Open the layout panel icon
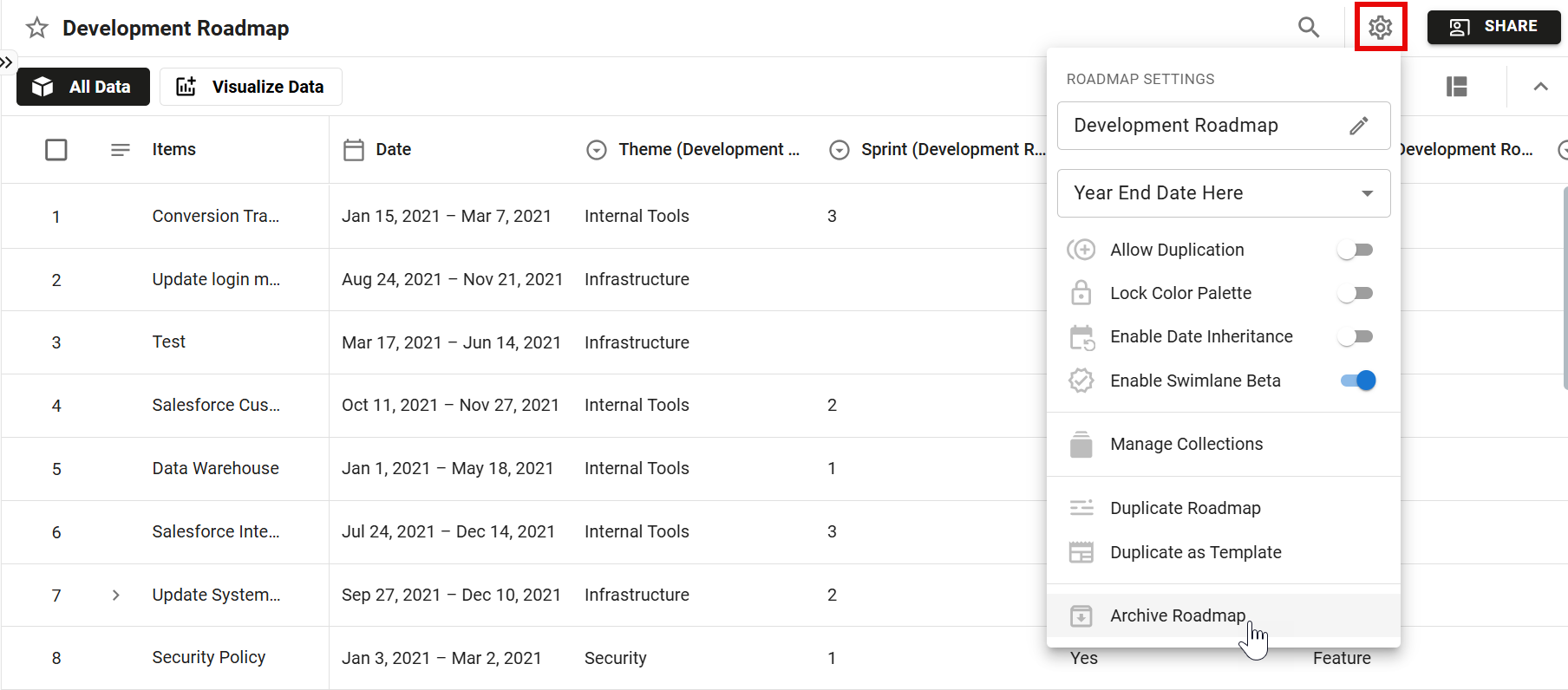Viewport: 1568px width, 690px height. (1456, 87)
